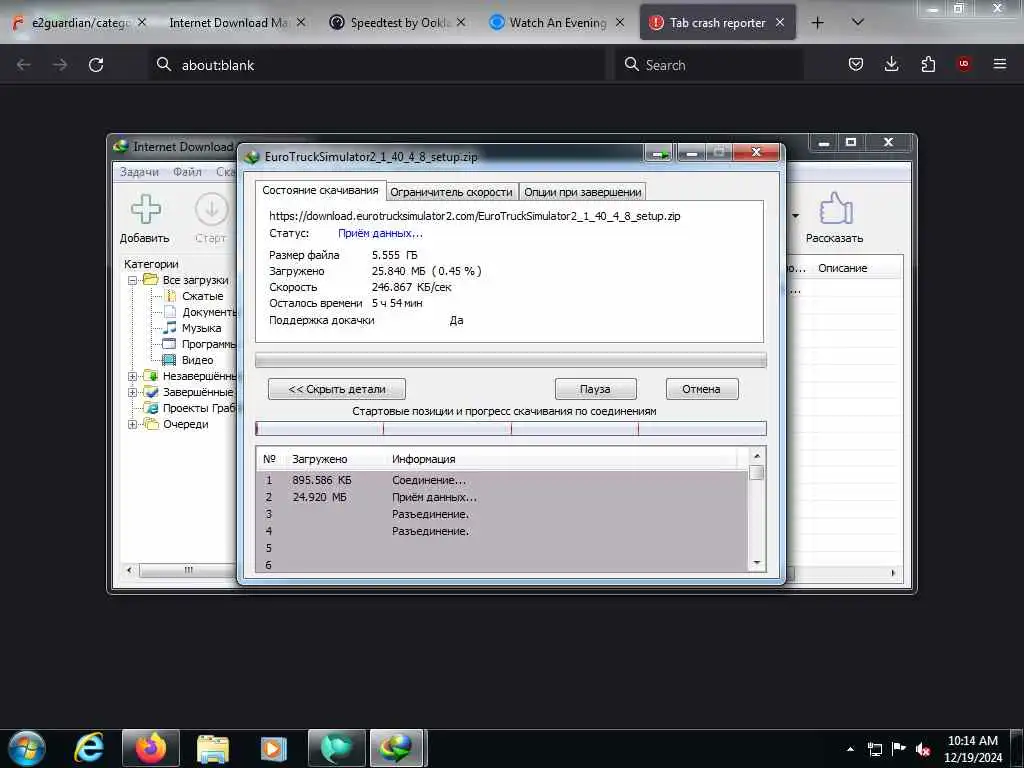
Task: Open the list all tabs dropdown
Action: 858,23
